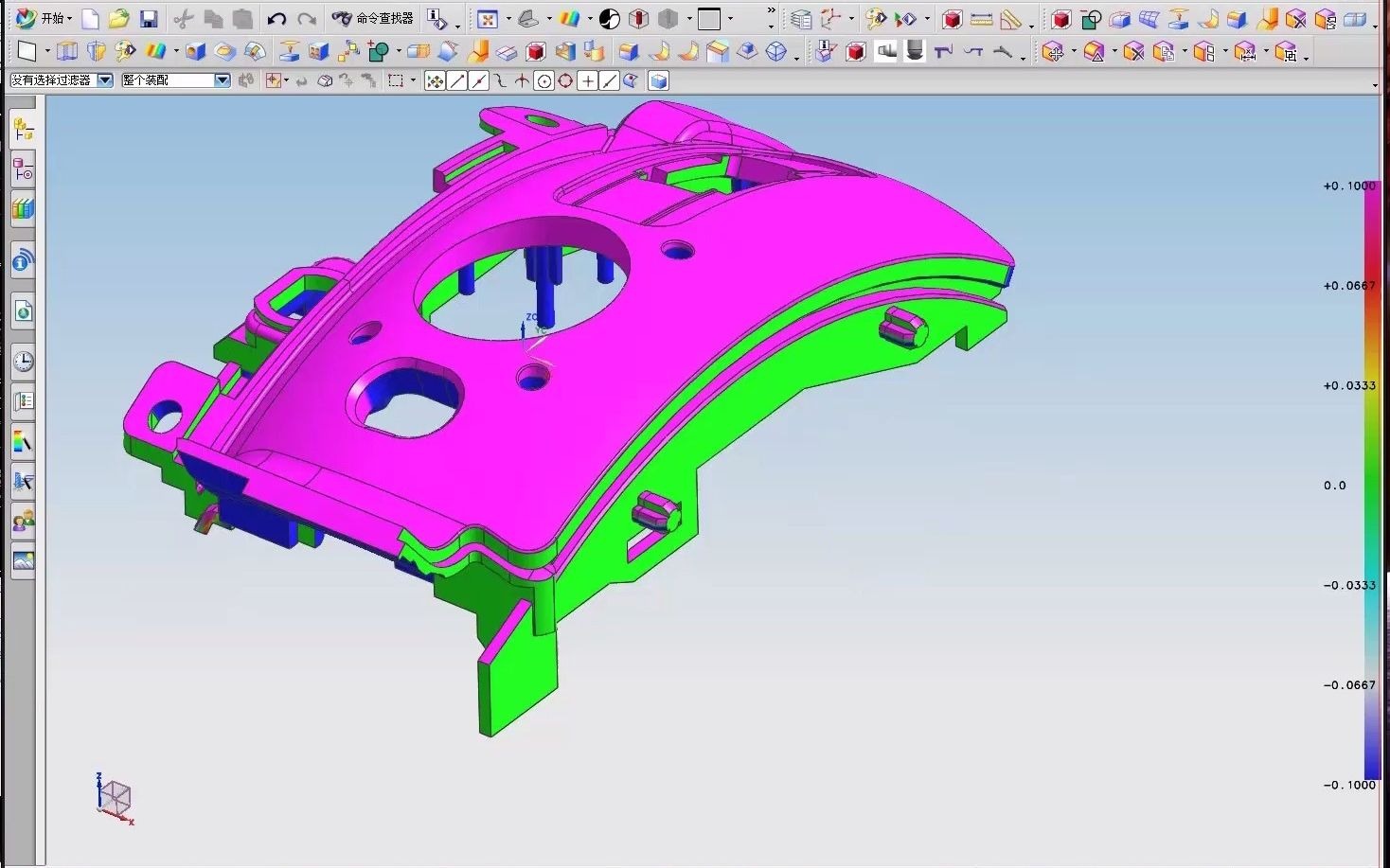Screen dimensions: 1390x868
Task: Toggle Arc Center snap option
Action: click(544, 81)
